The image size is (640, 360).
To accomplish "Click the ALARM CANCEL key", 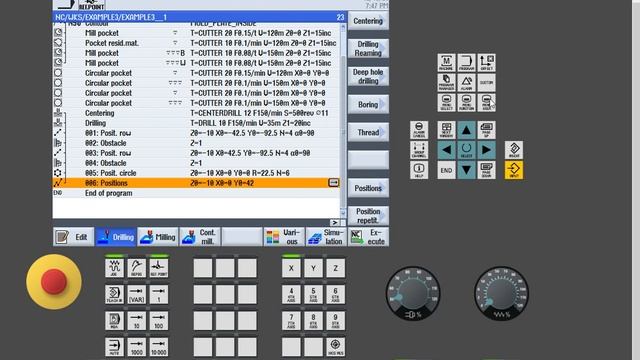I will [419, 130].
